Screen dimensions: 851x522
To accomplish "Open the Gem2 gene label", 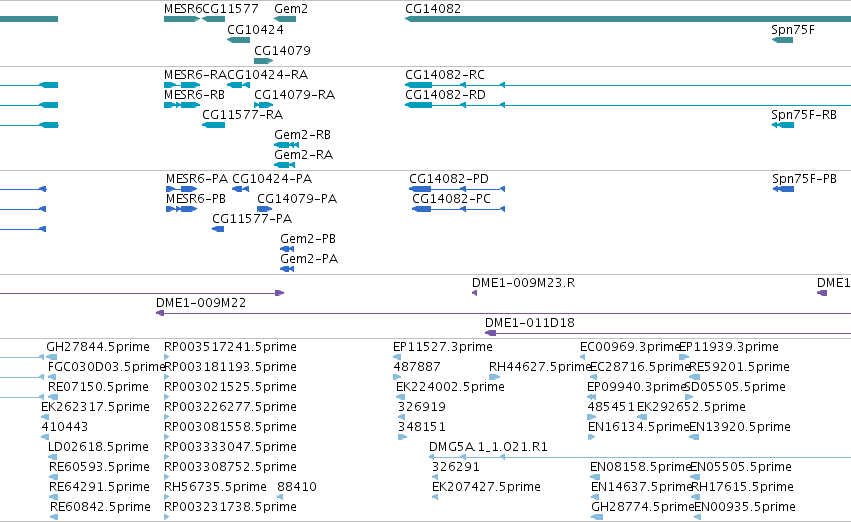I will click(291, 9).
